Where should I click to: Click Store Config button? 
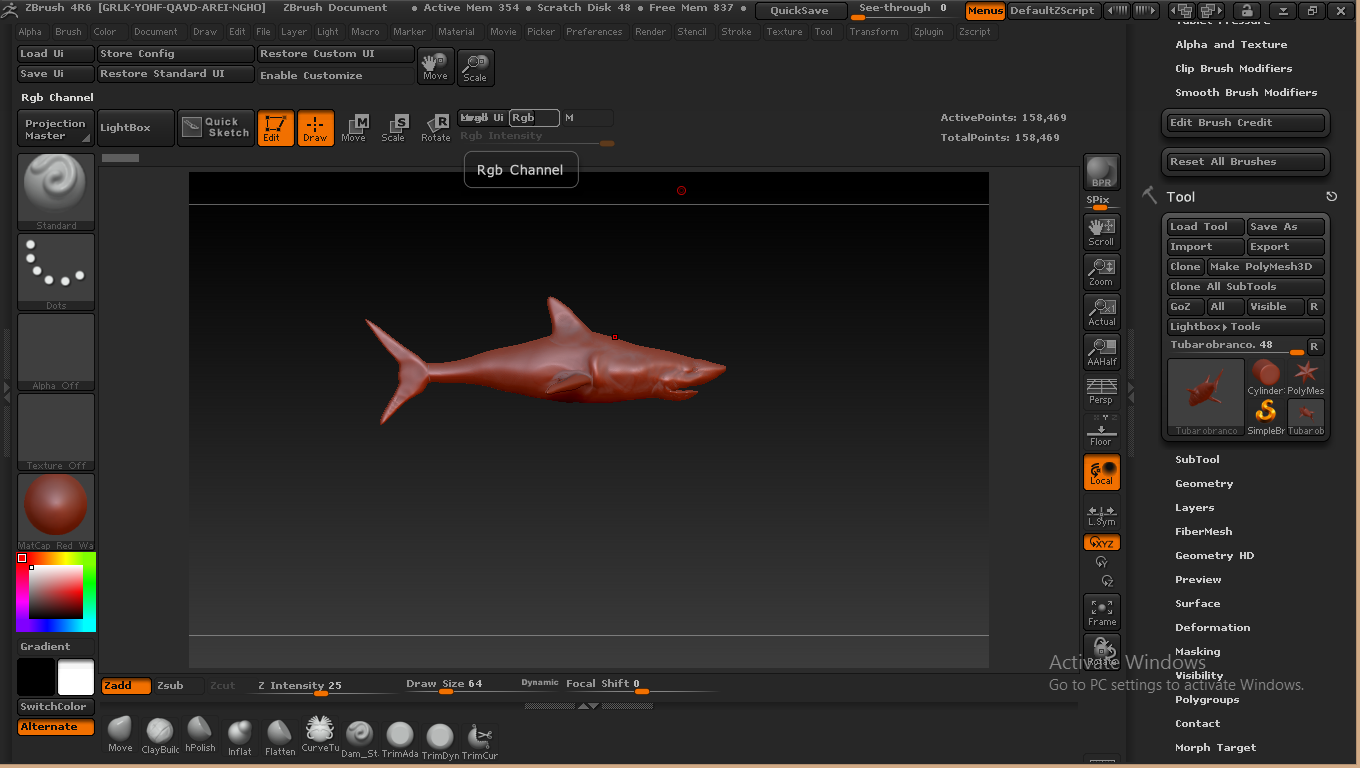click(x=175, y=54)
